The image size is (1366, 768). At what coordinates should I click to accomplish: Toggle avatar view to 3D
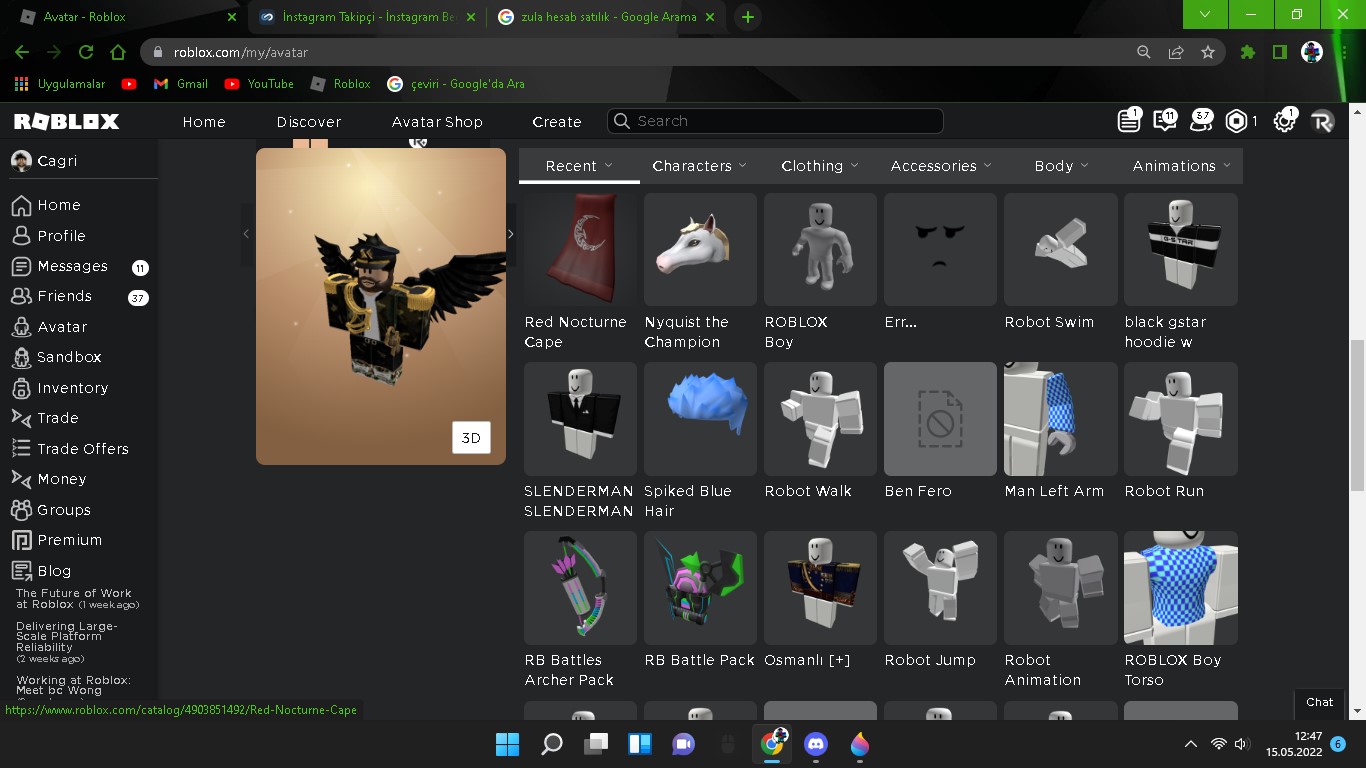click(x=471, y=438)
